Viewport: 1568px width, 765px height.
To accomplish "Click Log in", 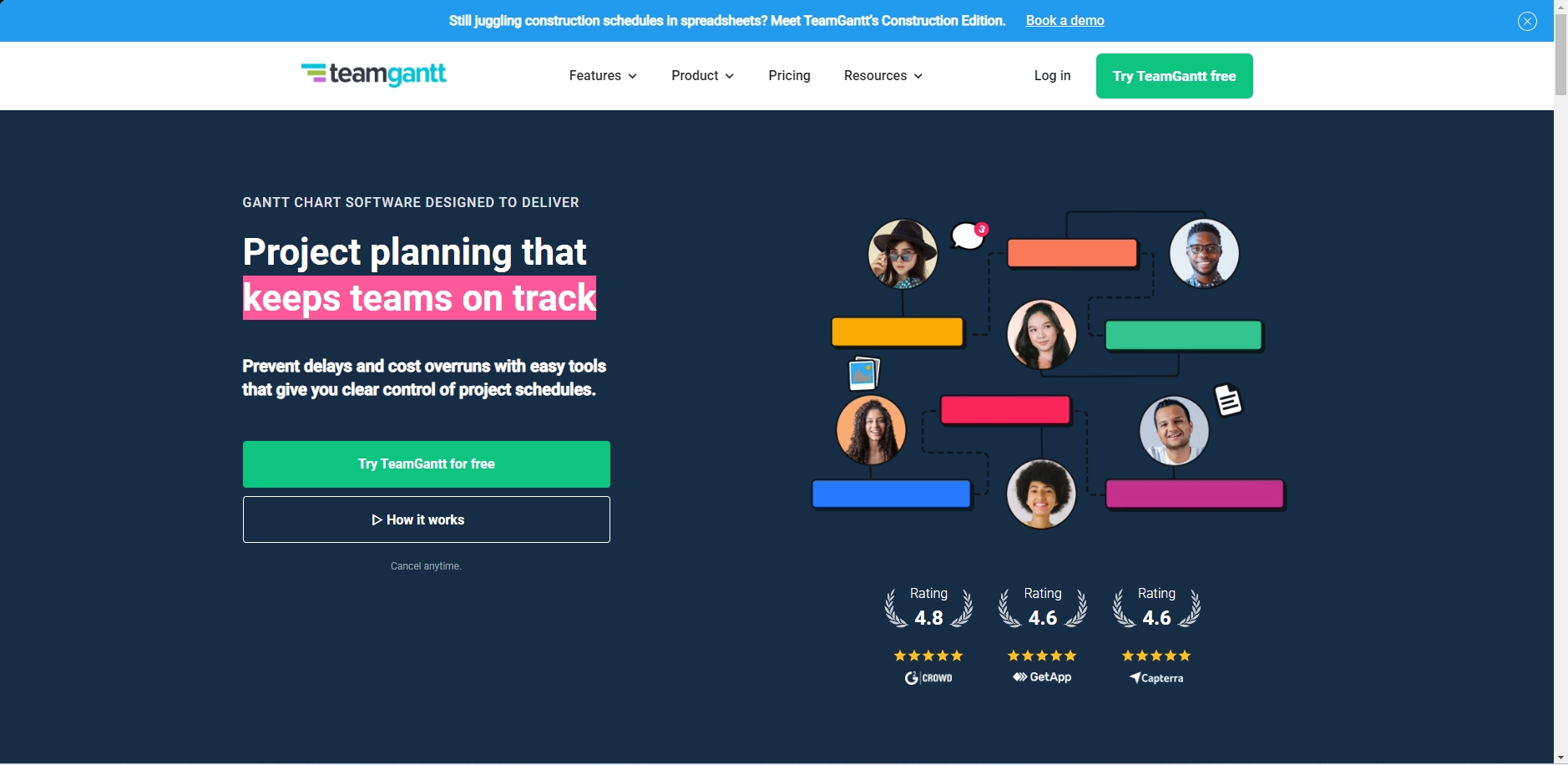I will coord(1052,76).
